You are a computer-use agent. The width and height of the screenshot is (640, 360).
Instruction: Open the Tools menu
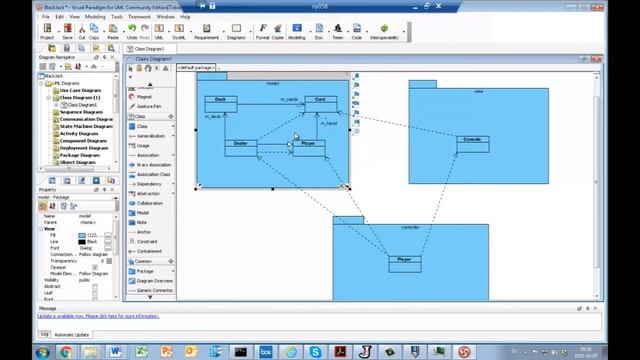[117, 17]
